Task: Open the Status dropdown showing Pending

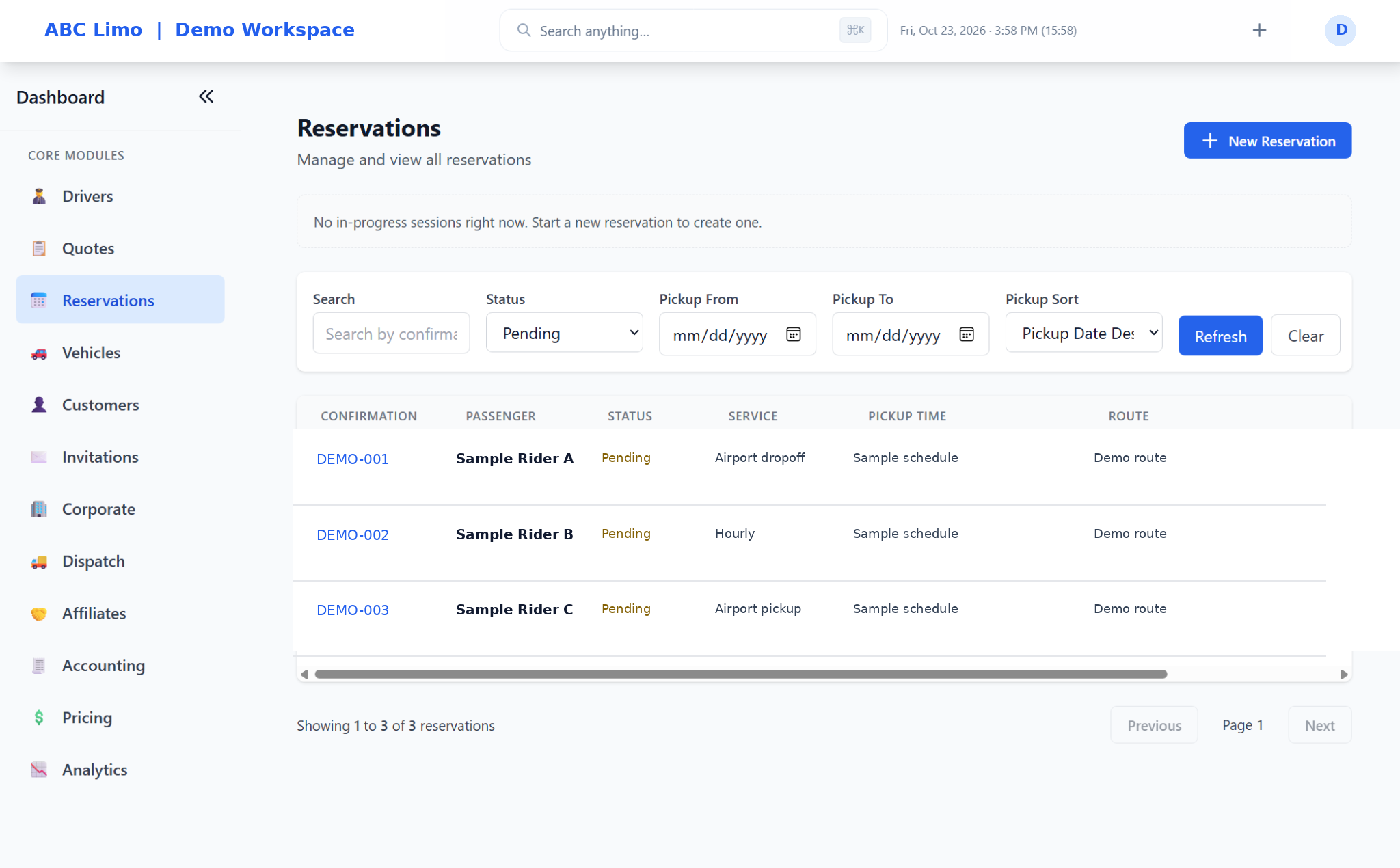Action: pos(564,333)
